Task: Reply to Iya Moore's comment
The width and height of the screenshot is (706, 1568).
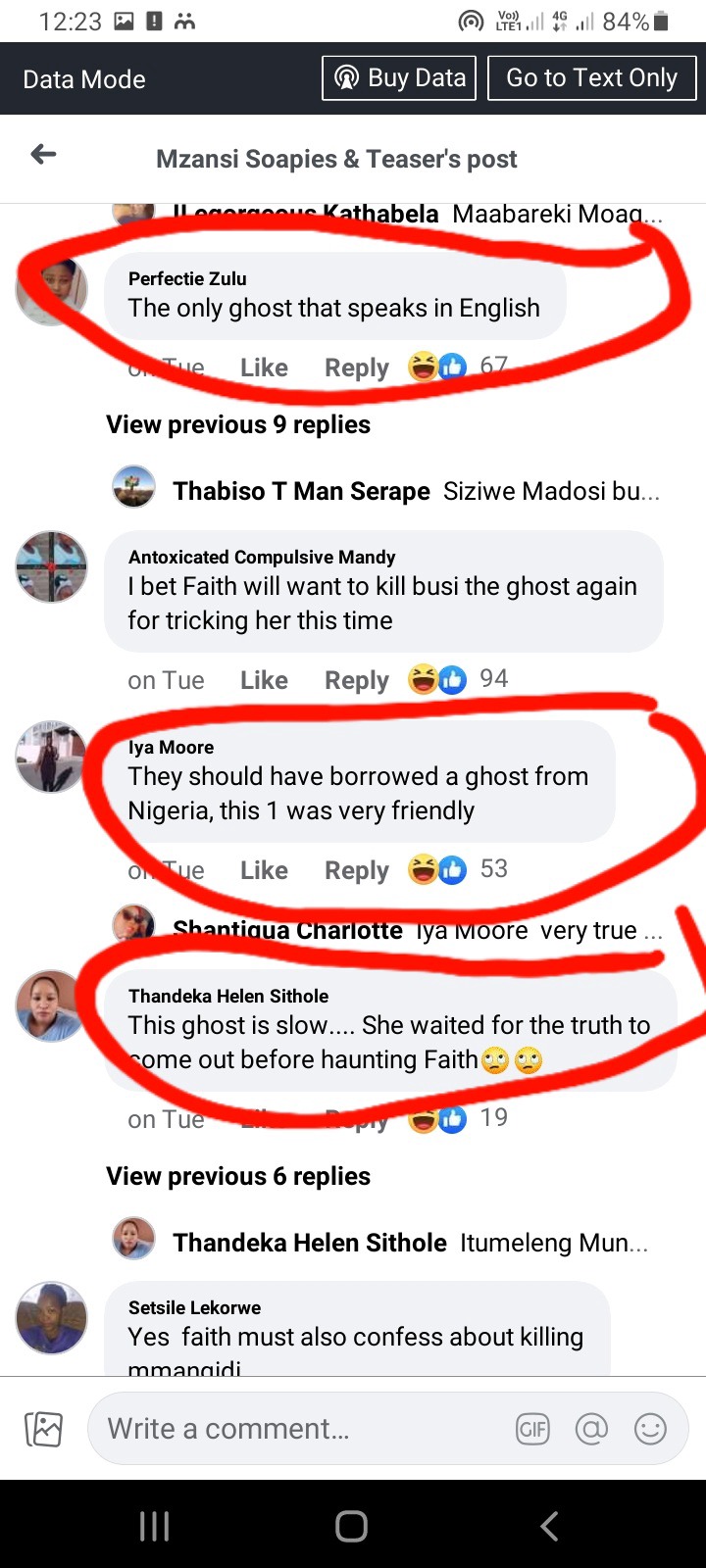Action: click(357, 870)
